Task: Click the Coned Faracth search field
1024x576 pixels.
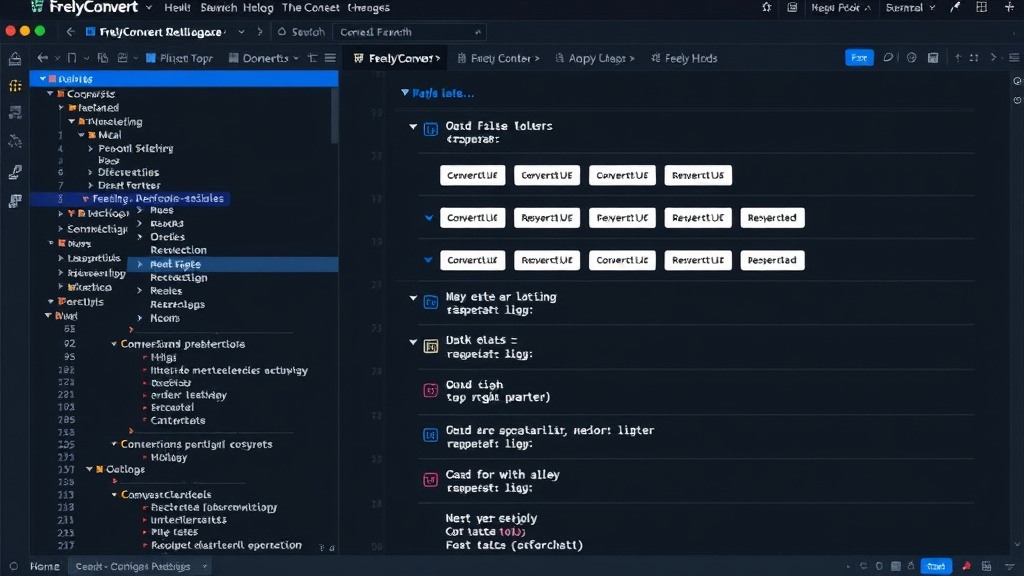Action: 409,32
